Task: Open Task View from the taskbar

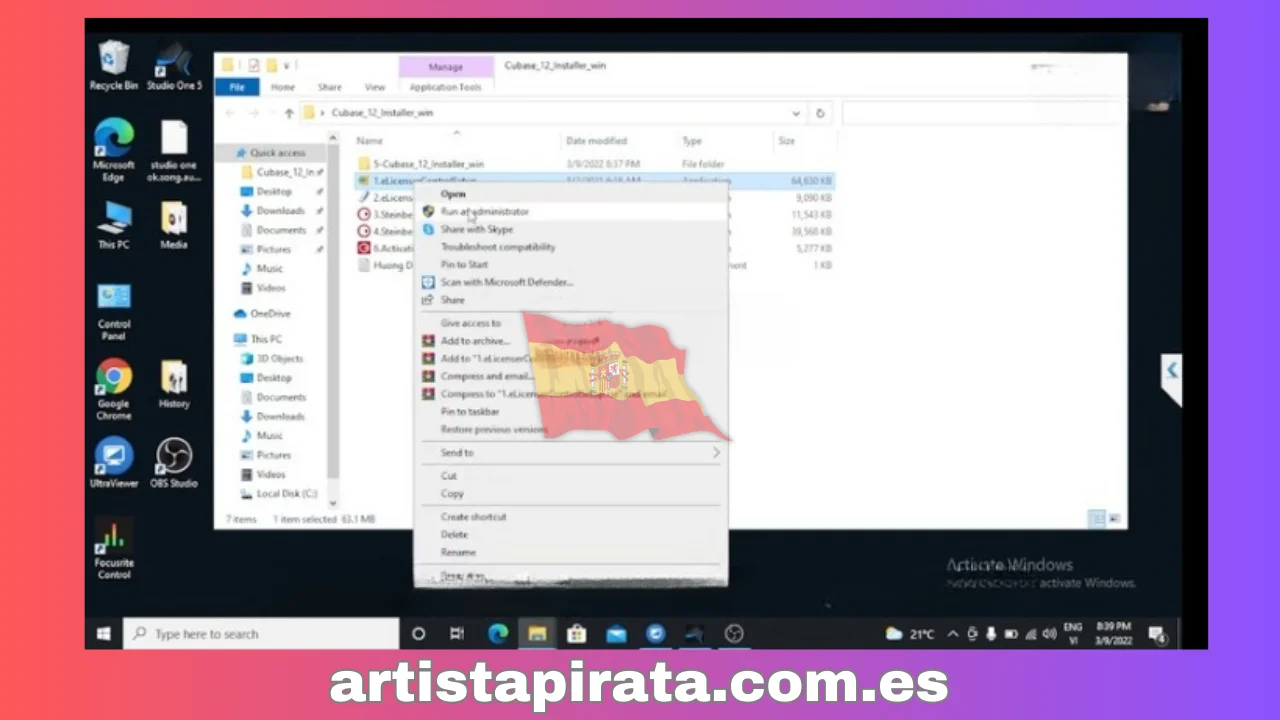Action: click(457, 633)
